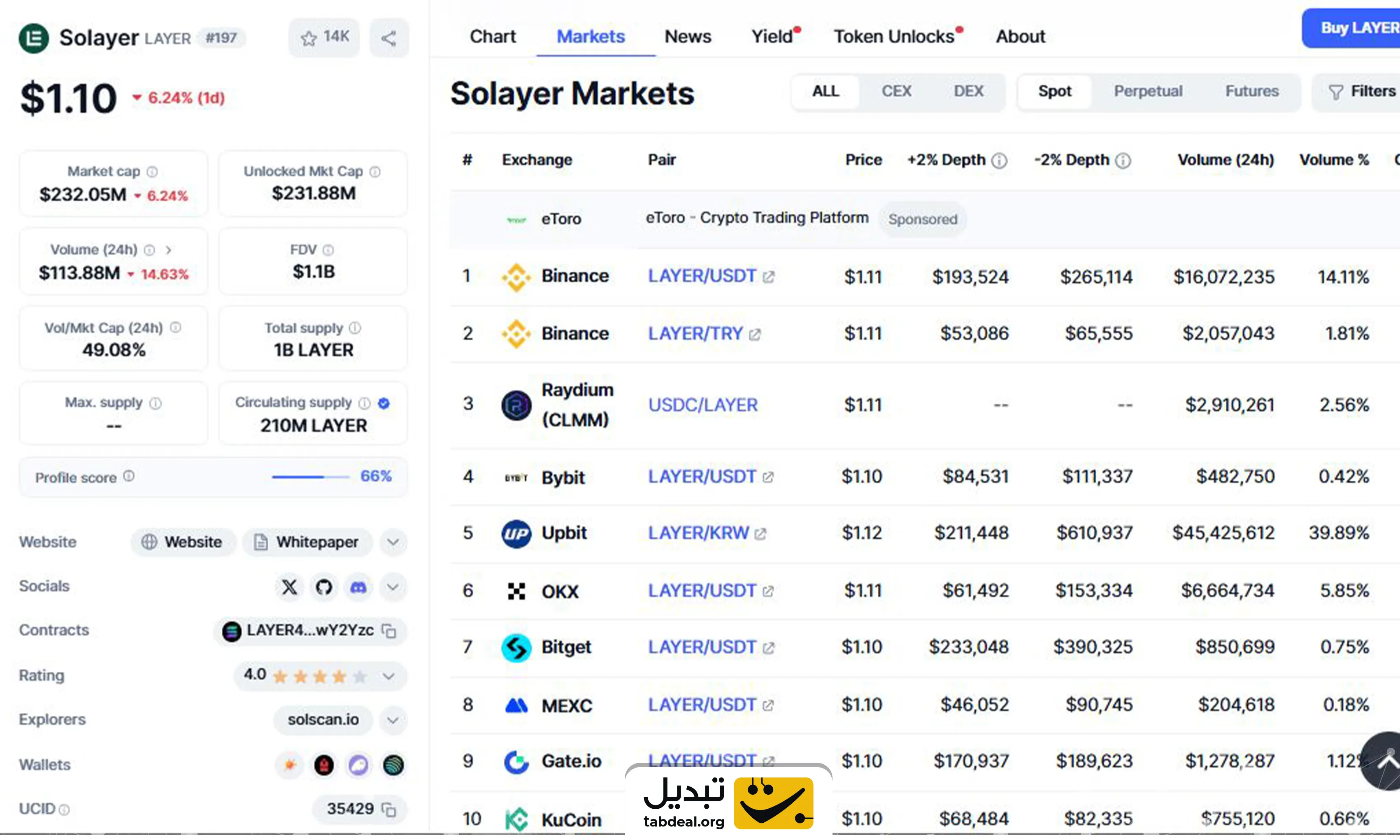
Task: Open the GitHub social icon
Action: click(x=324, y=587)
